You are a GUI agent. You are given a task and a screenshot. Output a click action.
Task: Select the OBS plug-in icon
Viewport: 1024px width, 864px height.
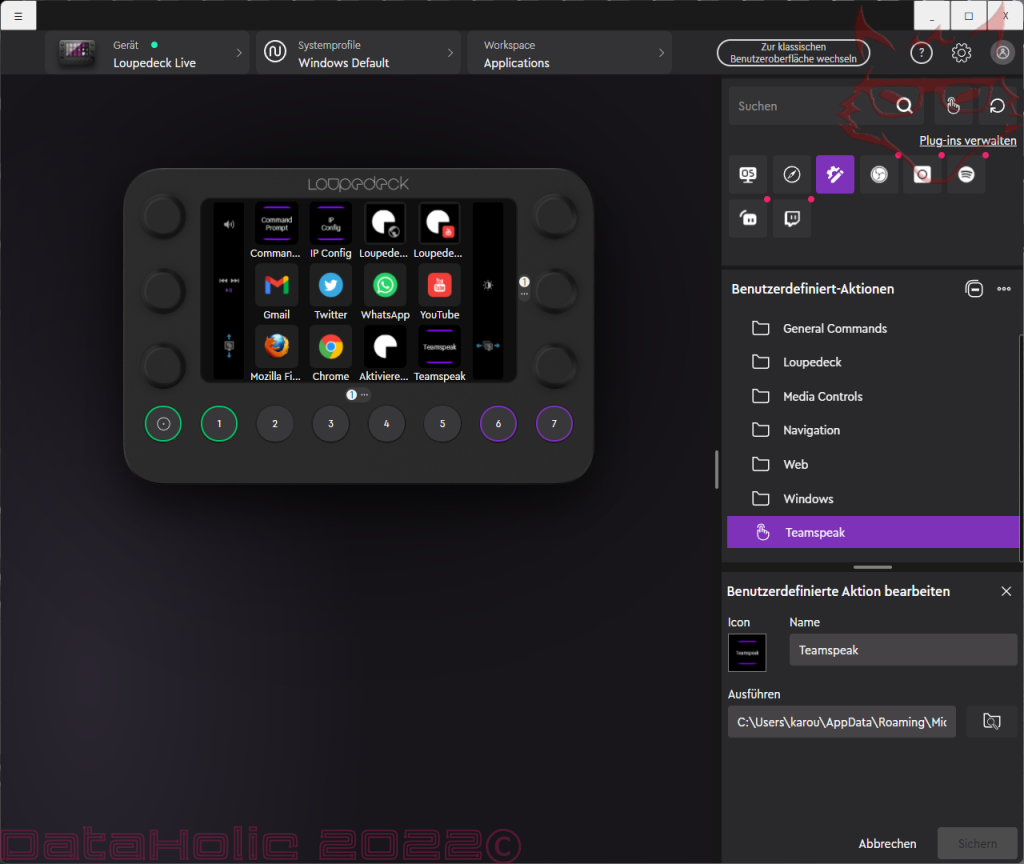click(x=879, y=174)
